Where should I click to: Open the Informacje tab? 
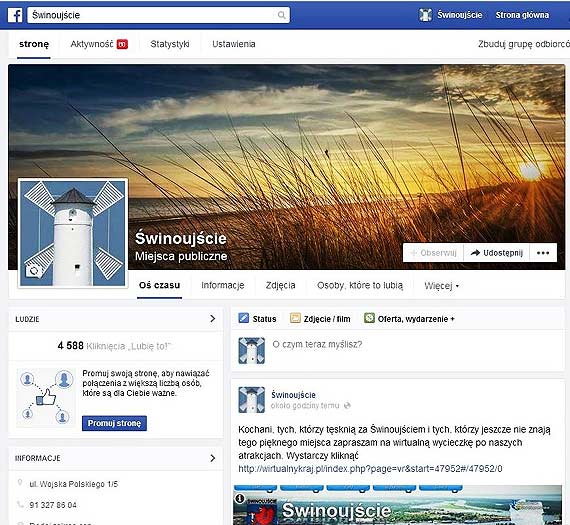222,285
